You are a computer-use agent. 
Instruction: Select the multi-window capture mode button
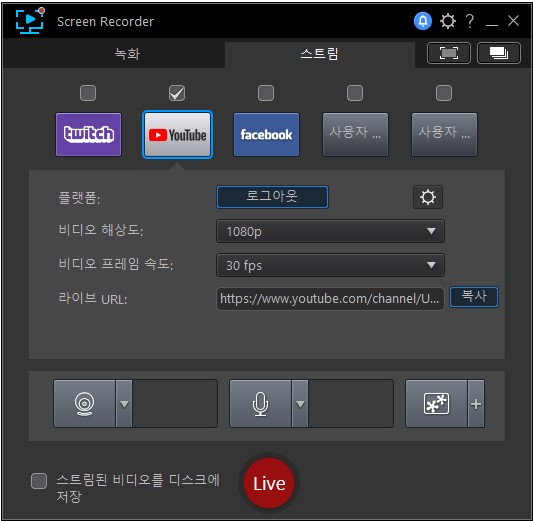tap(499, 53)
